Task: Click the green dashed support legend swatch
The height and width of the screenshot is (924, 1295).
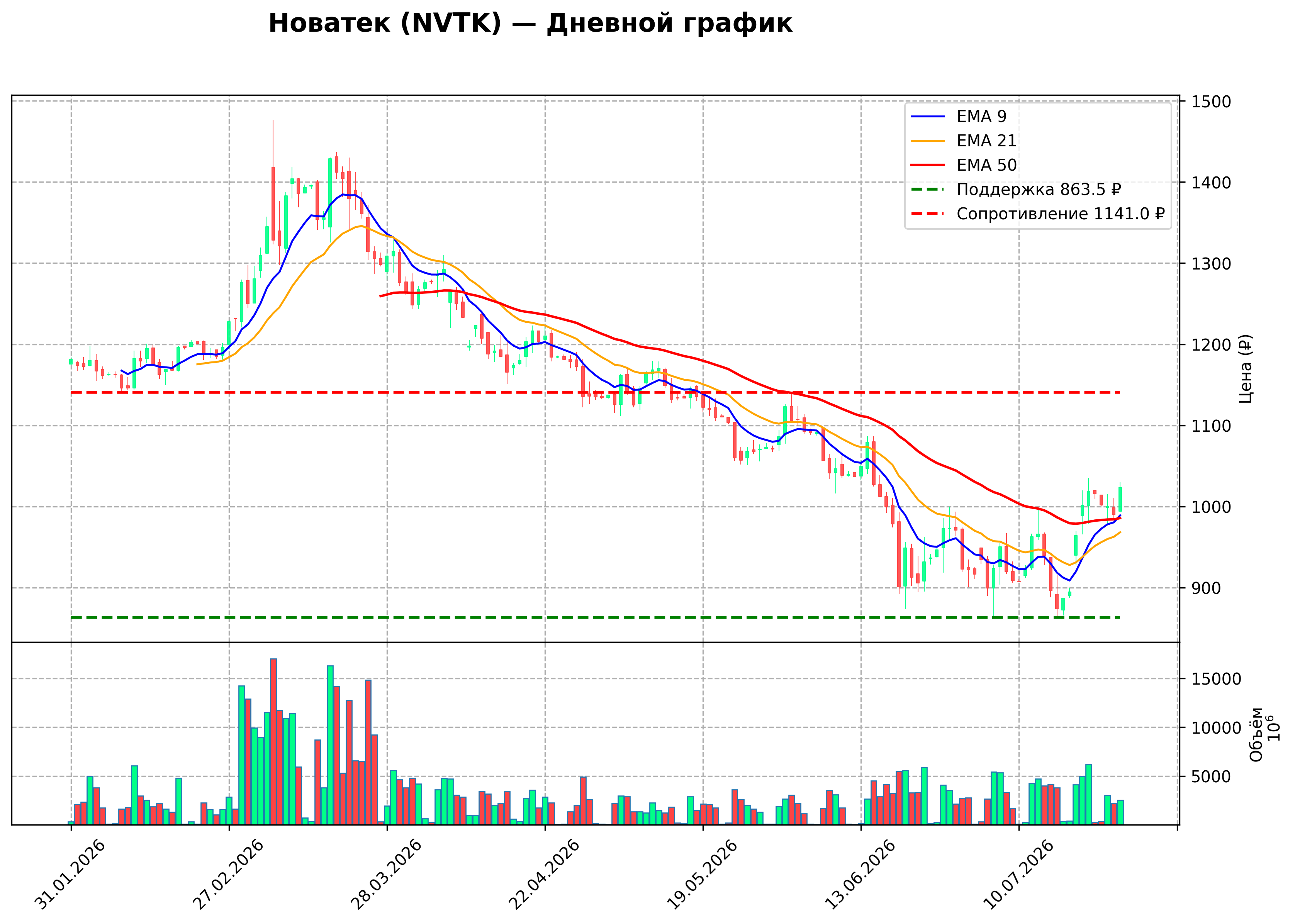Action: point(927,190)
